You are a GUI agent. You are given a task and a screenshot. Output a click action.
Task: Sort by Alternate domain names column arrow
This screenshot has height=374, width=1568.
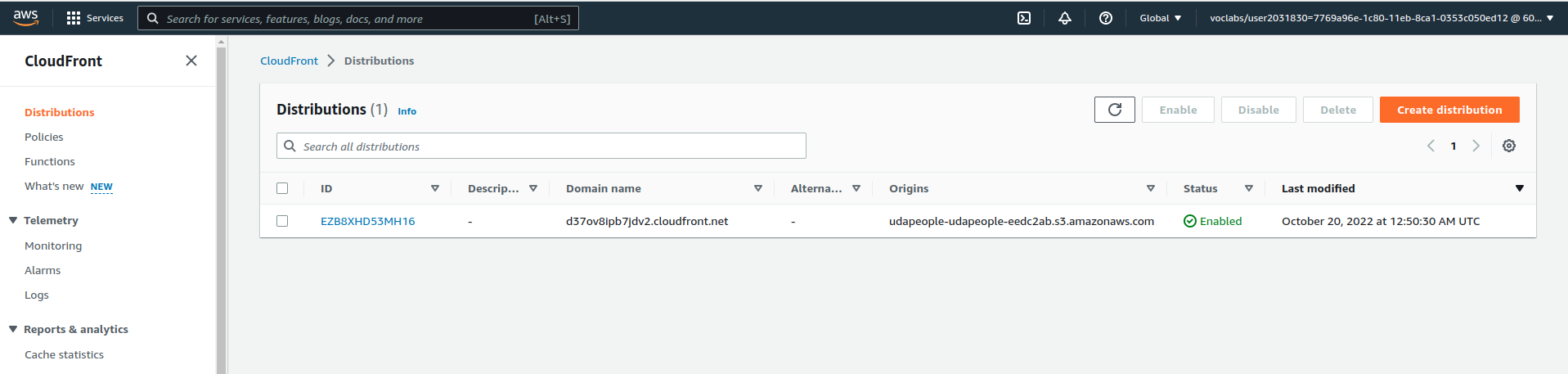pos(856,188)
